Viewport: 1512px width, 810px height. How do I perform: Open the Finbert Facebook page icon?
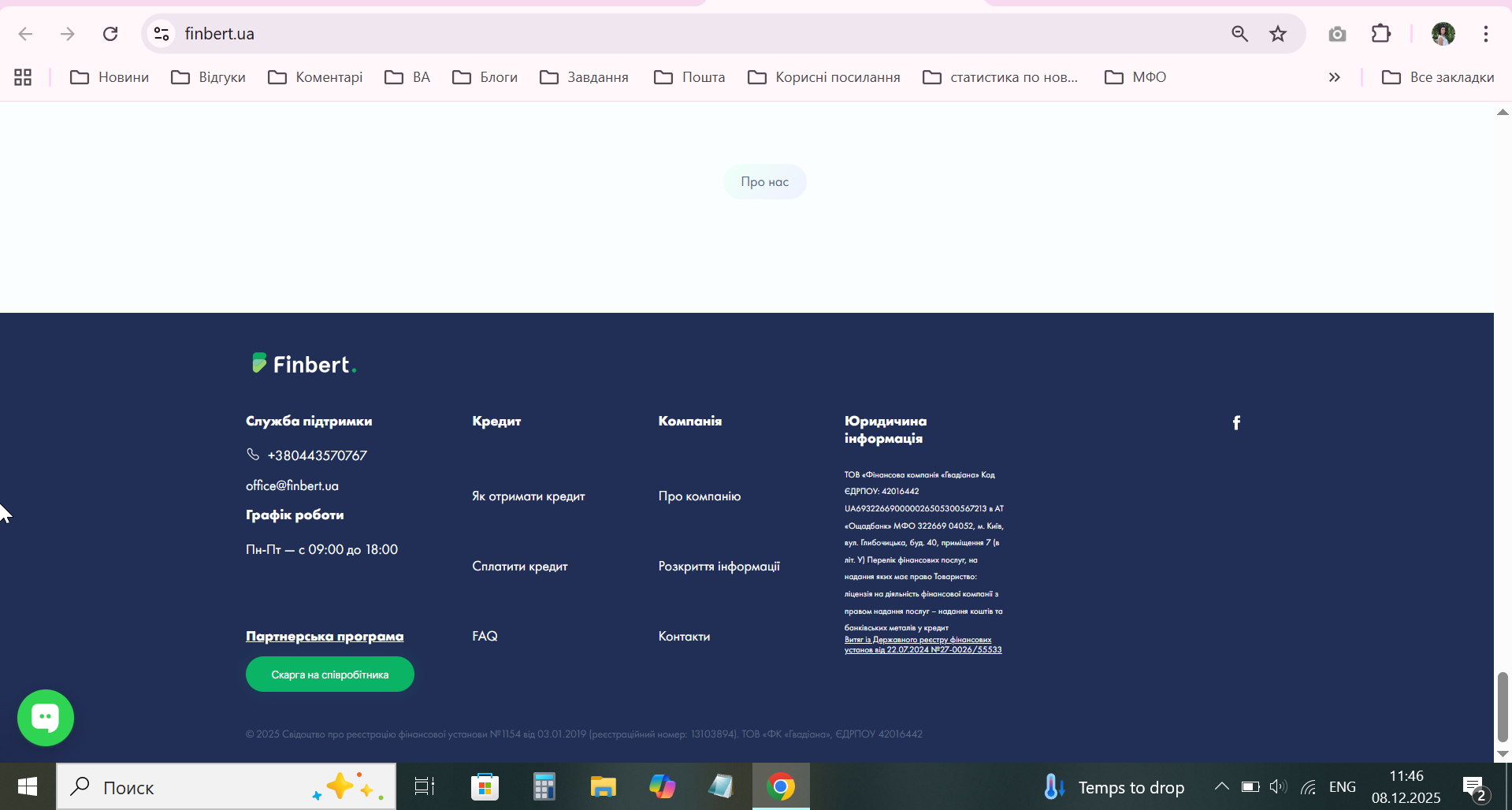(x=1236, y=423)
